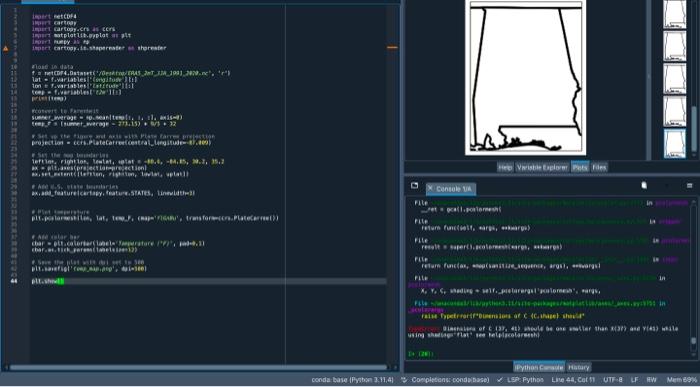Image resolution: width=700 pixels, height=387 pixels.
Task: Switch to the Variable Explorer tab
Action: [542, 167]
